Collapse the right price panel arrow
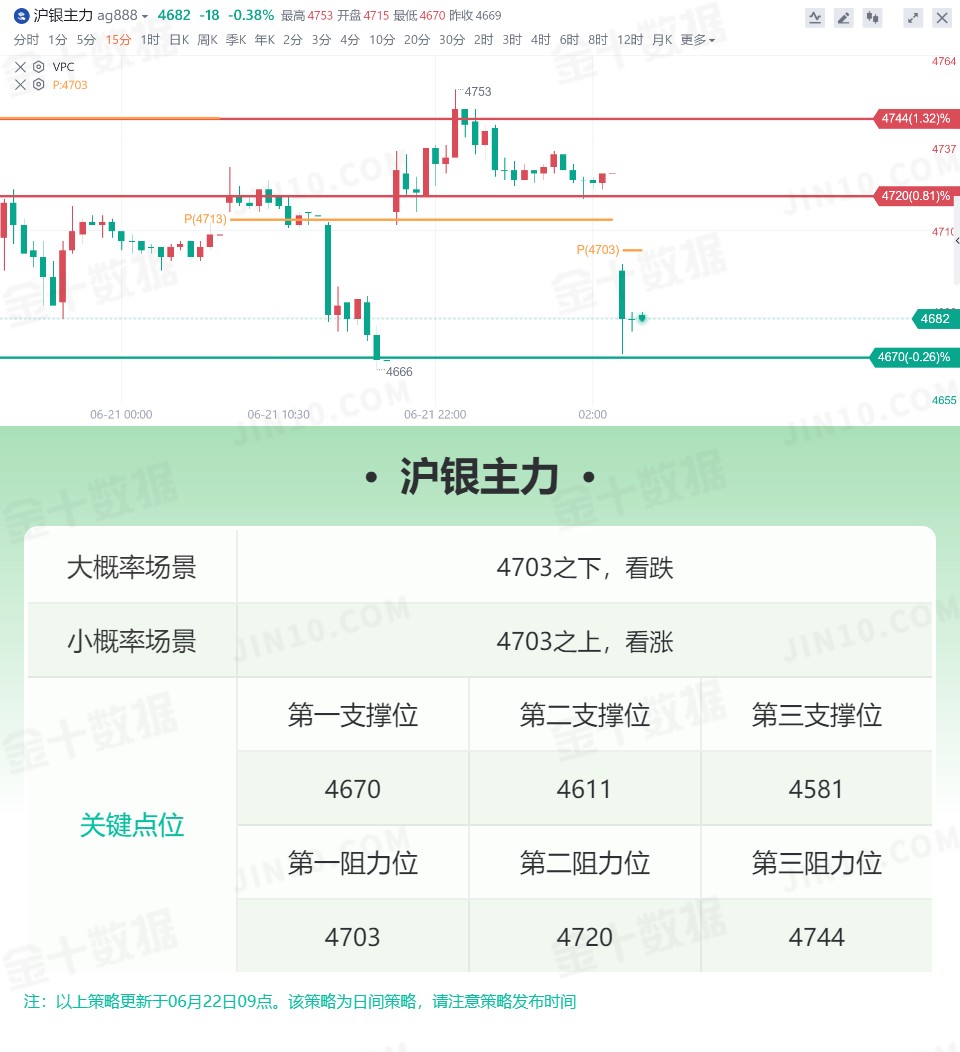Screen dimensions: 960x1052 pyautogui.click(x=957, y=240)
